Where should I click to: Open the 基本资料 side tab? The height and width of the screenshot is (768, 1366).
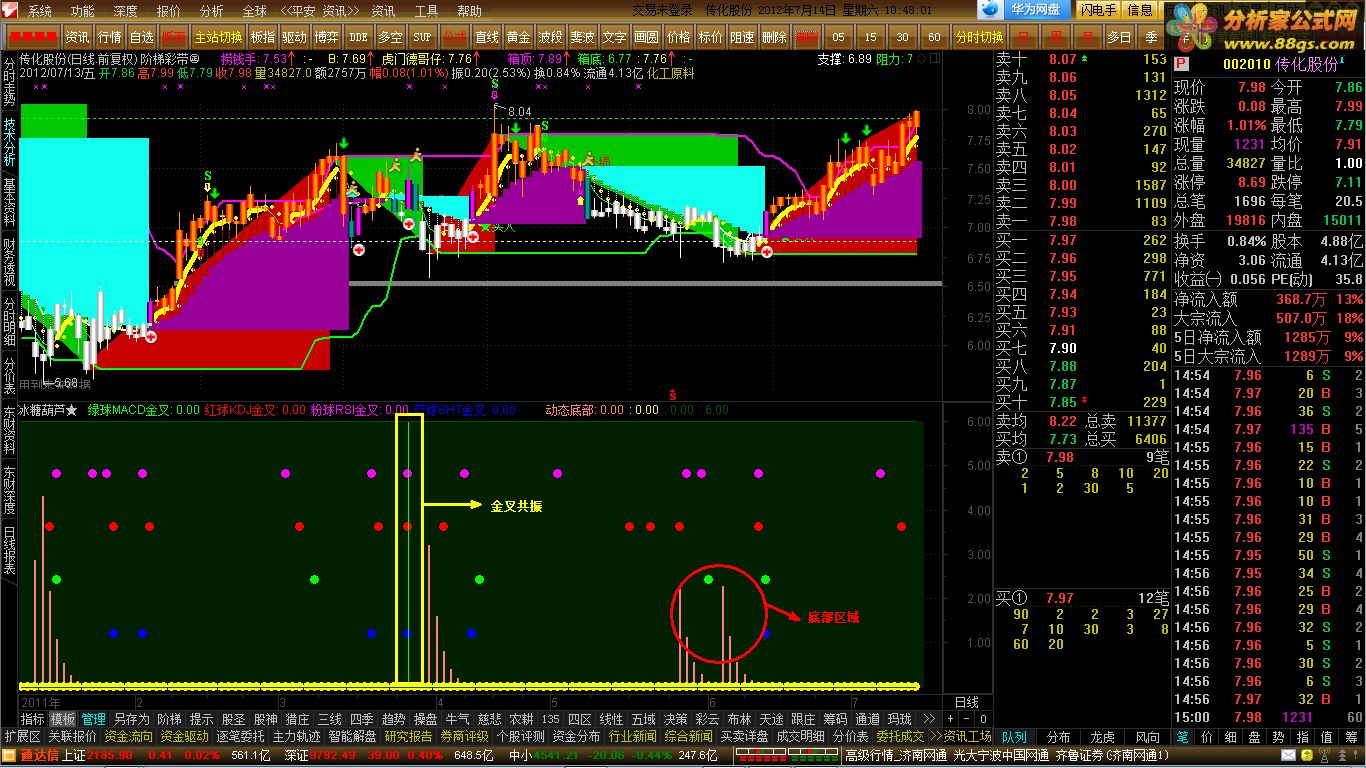click(9, 201)
